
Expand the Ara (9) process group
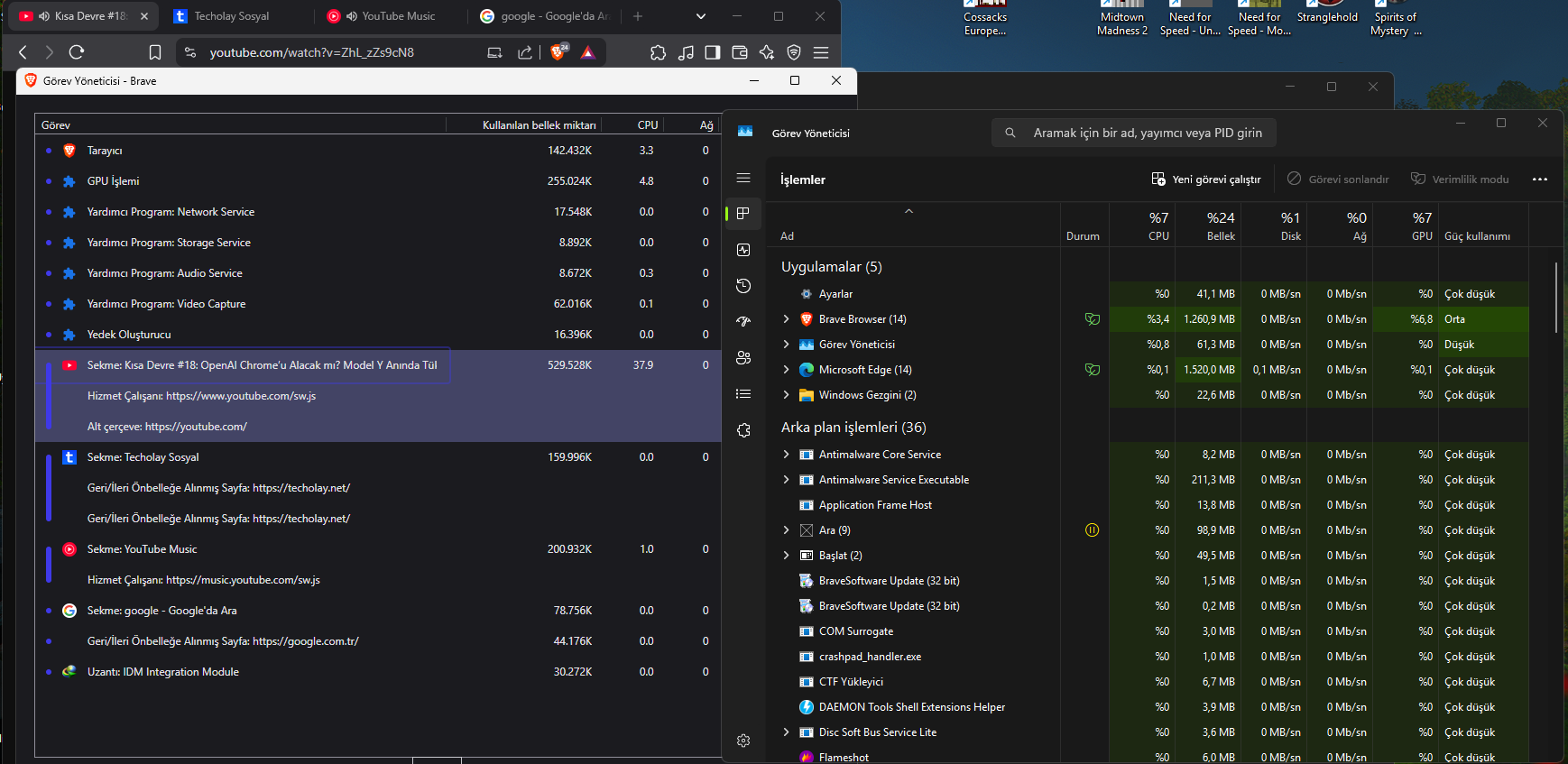tap(787, 530)
